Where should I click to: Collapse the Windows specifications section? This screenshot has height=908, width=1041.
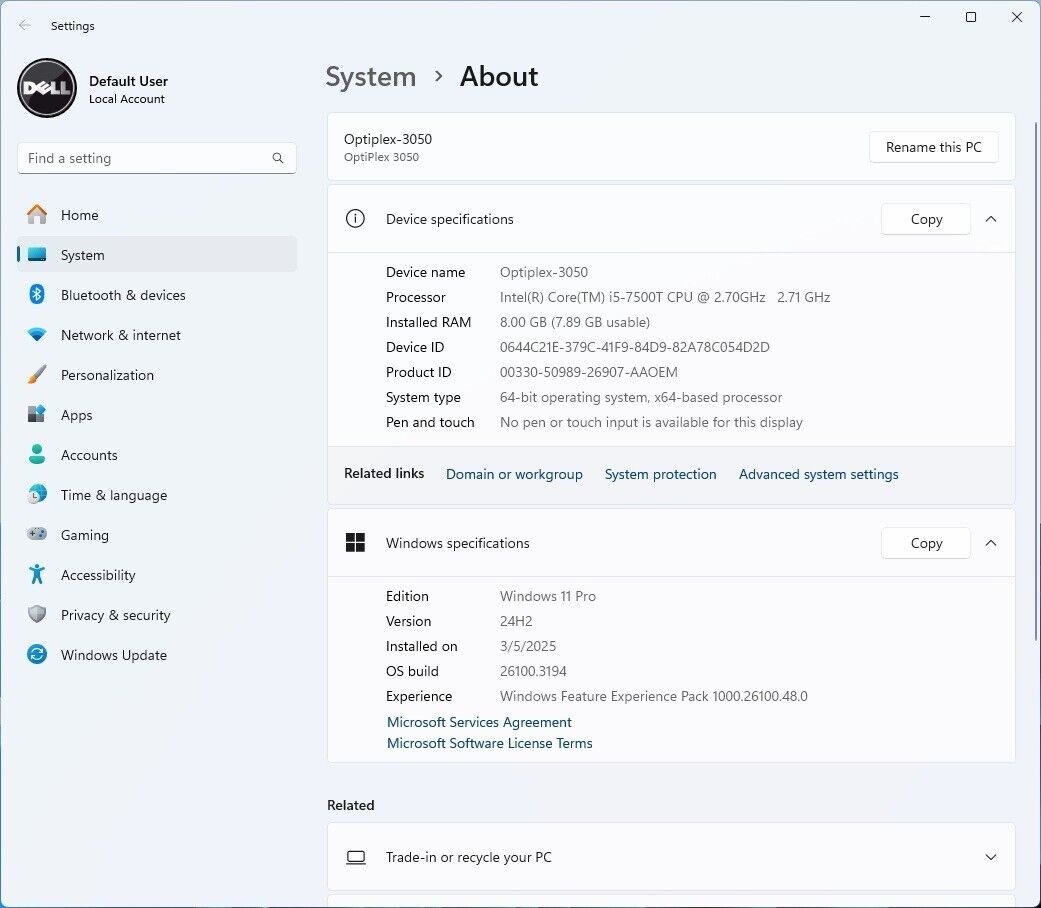(991, 543)
